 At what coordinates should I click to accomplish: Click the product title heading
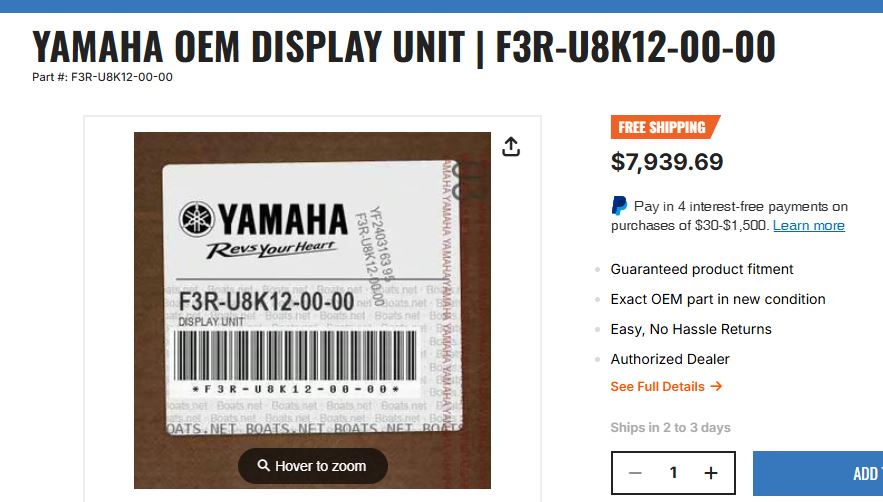404,47
